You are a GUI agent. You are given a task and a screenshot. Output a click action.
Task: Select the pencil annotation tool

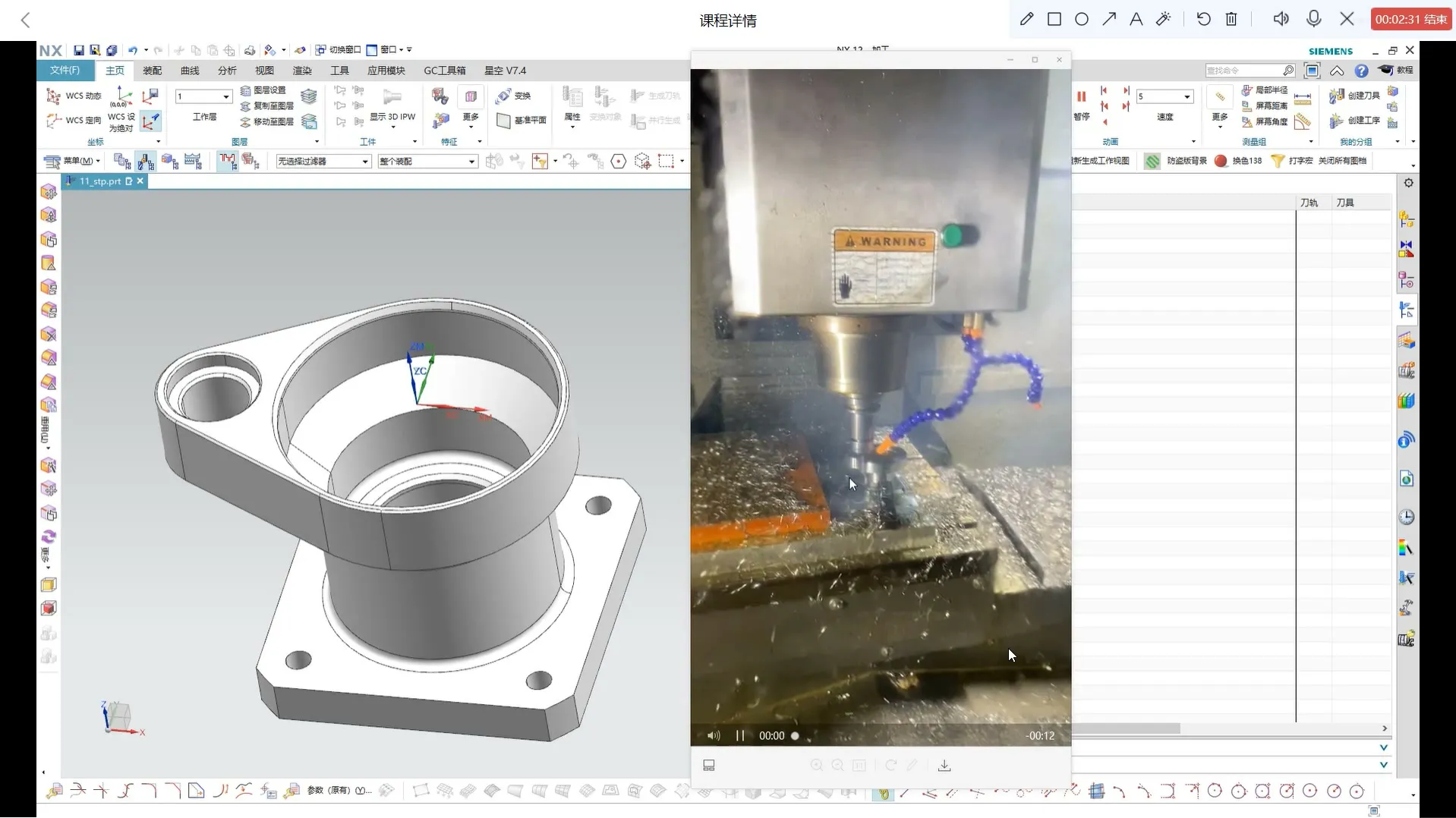tap(1026, 19)
